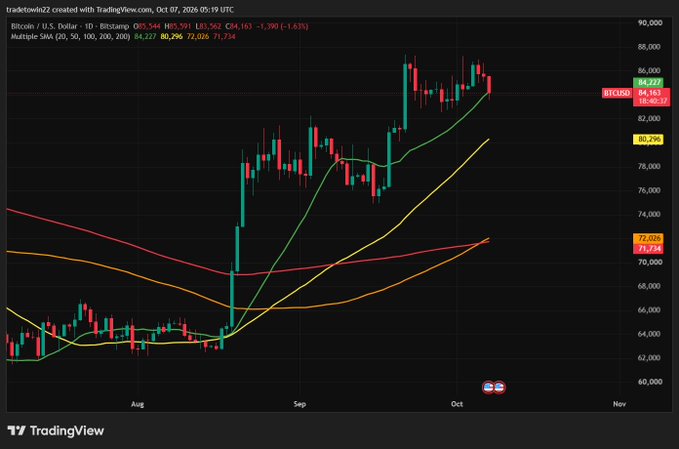Image resolution: width=679 pixels, height=449 pixels.
Task: Open the right US flag economic event marker
Action: pyautogui.click(x=499, y=387)
